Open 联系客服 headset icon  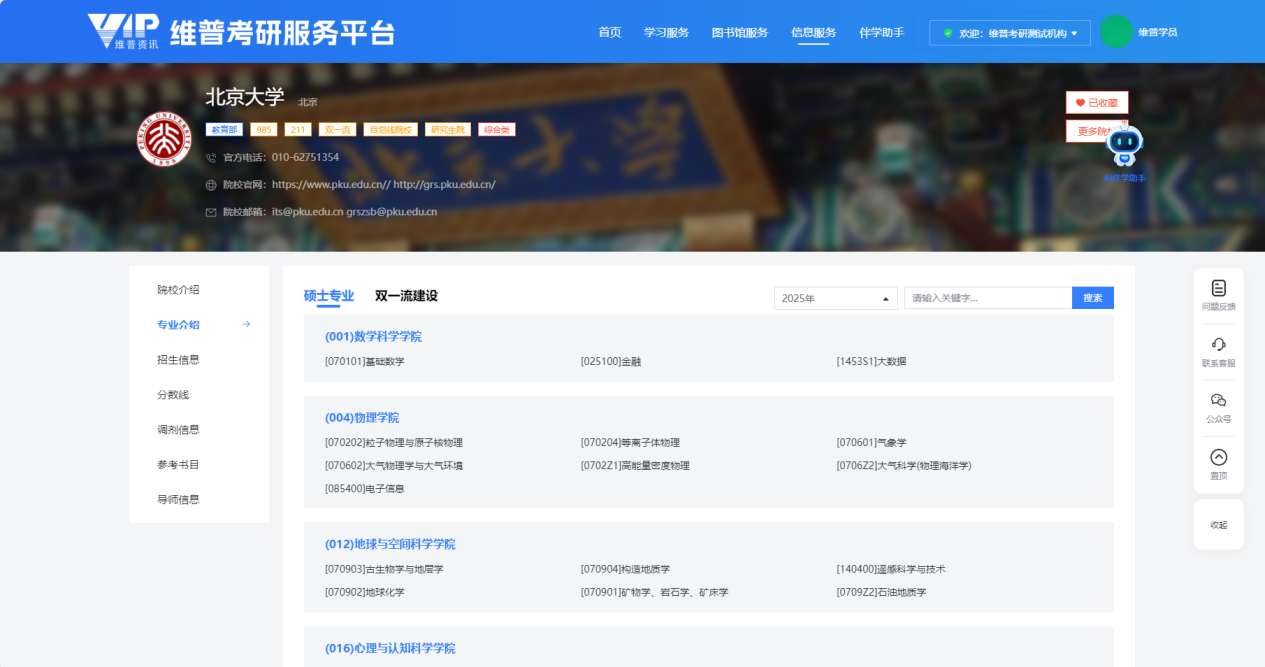(x=1218, y=345)
